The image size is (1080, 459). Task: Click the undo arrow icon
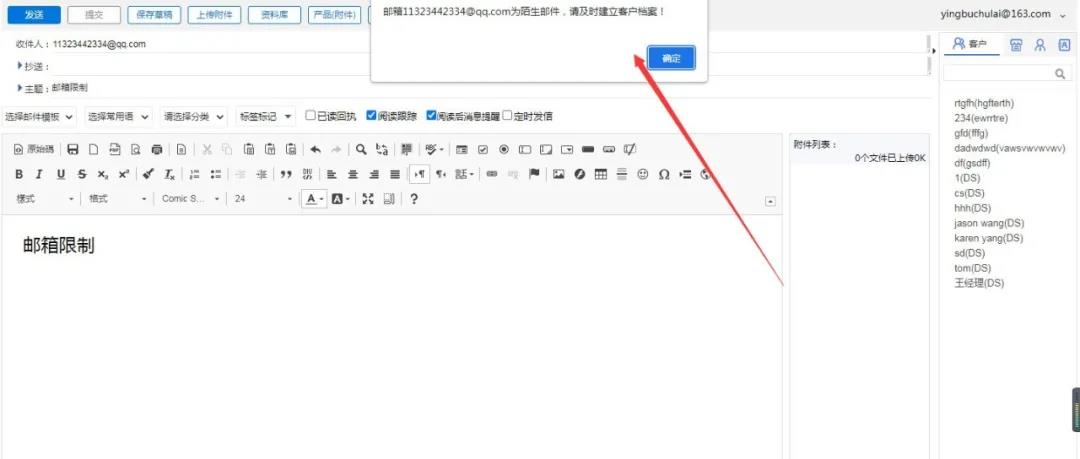pos(315,149)
